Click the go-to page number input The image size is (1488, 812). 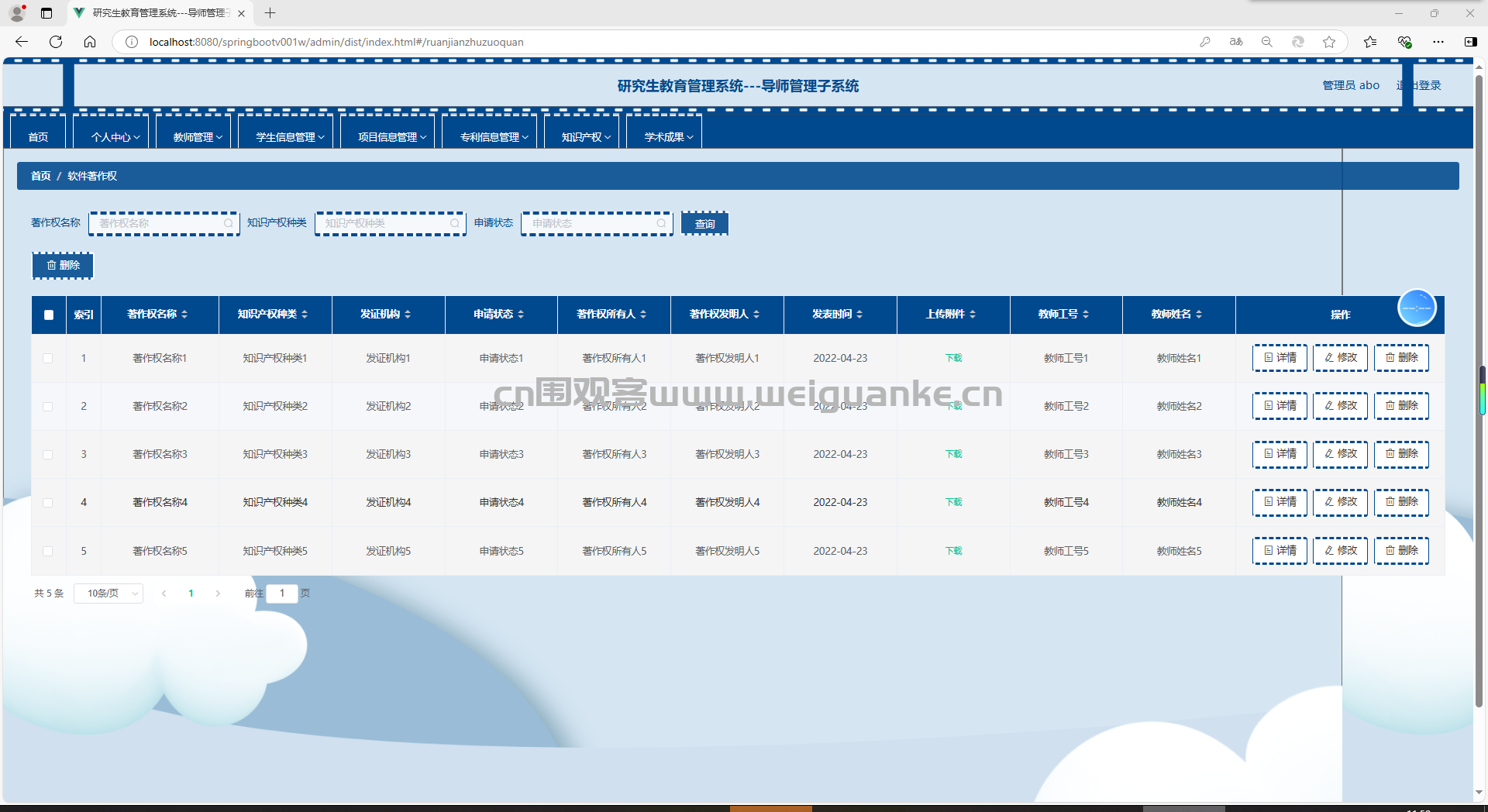point(282,594)
